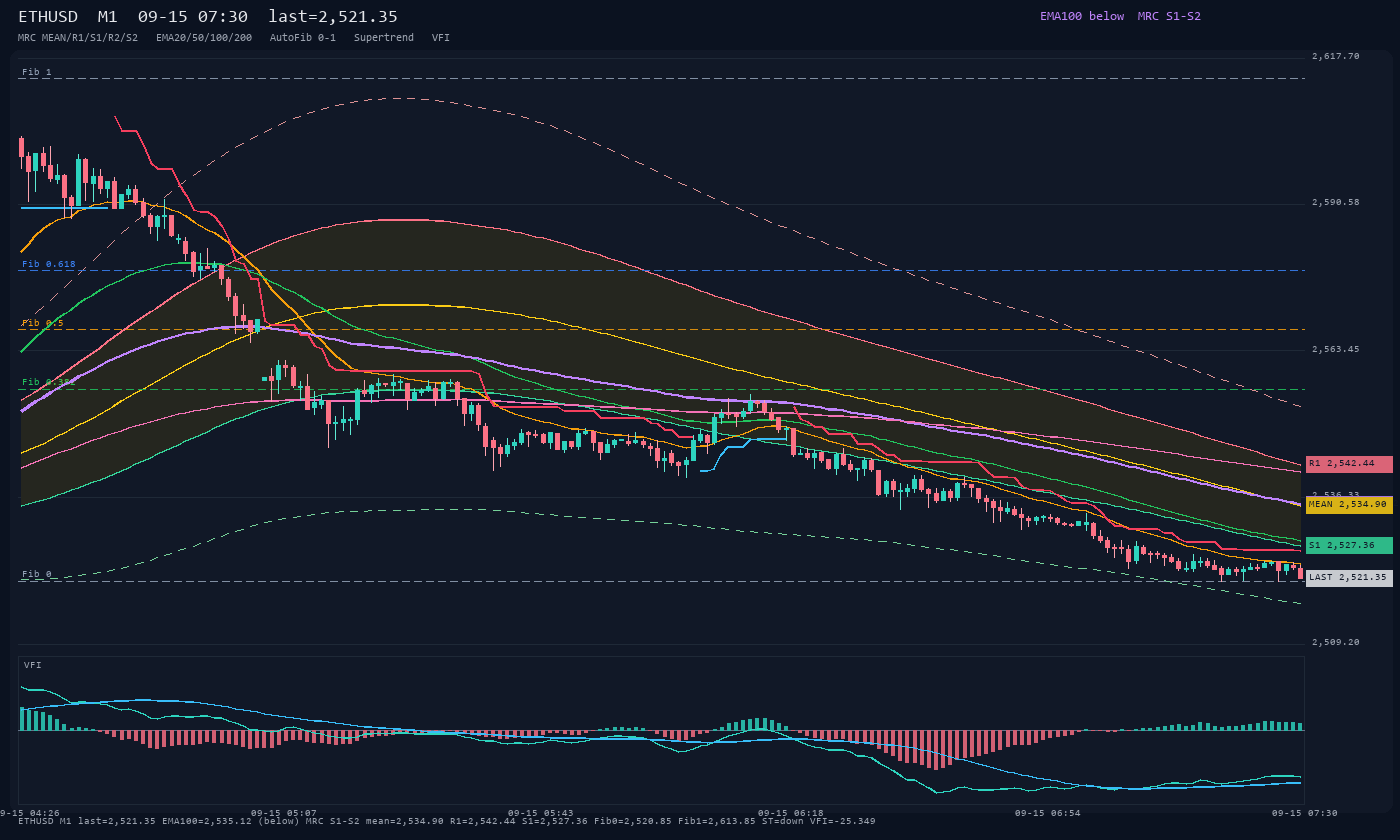Click the bottom status line starting 'ETHUSD M1 last='

[447, 821]
